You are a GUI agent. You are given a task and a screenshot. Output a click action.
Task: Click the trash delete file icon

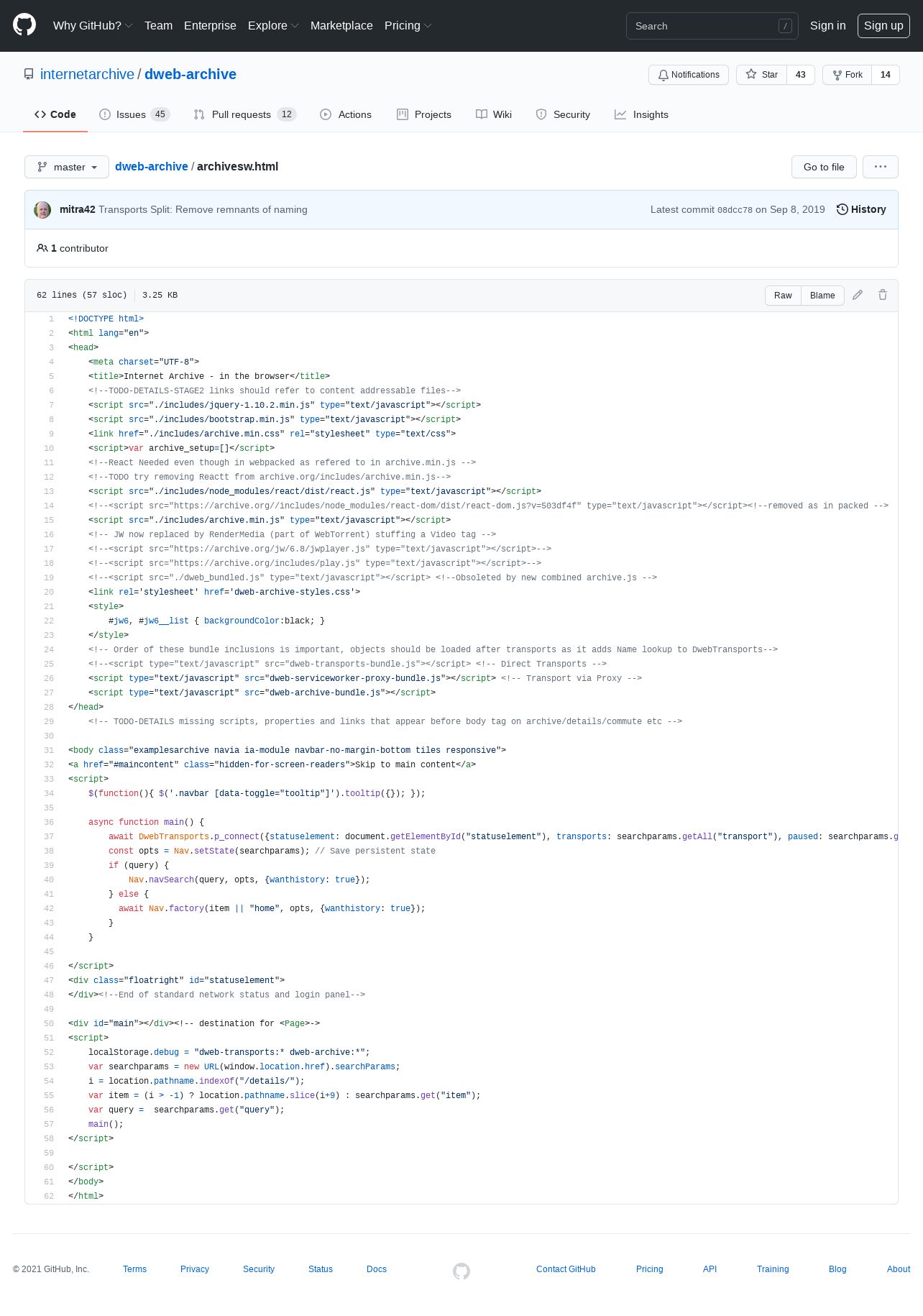point(883,295)
